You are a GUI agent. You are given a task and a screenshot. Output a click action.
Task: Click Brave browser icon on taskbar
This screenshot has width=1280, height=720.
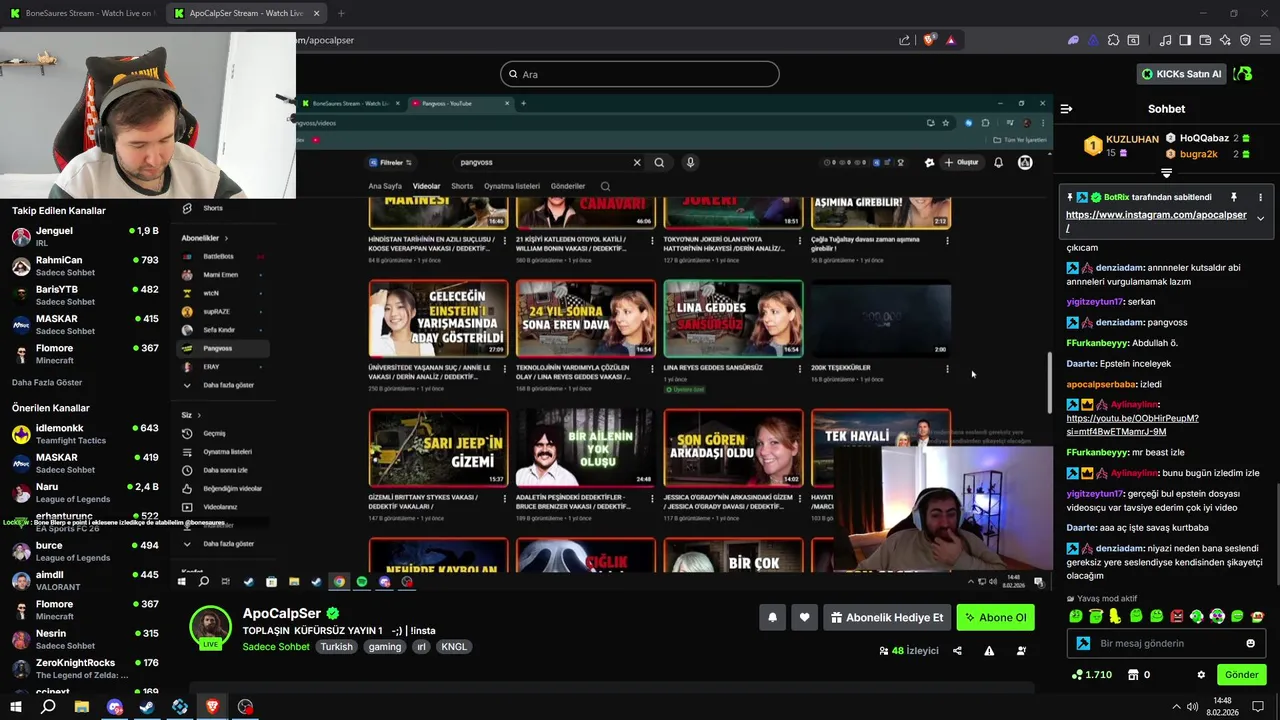point(212,707)
